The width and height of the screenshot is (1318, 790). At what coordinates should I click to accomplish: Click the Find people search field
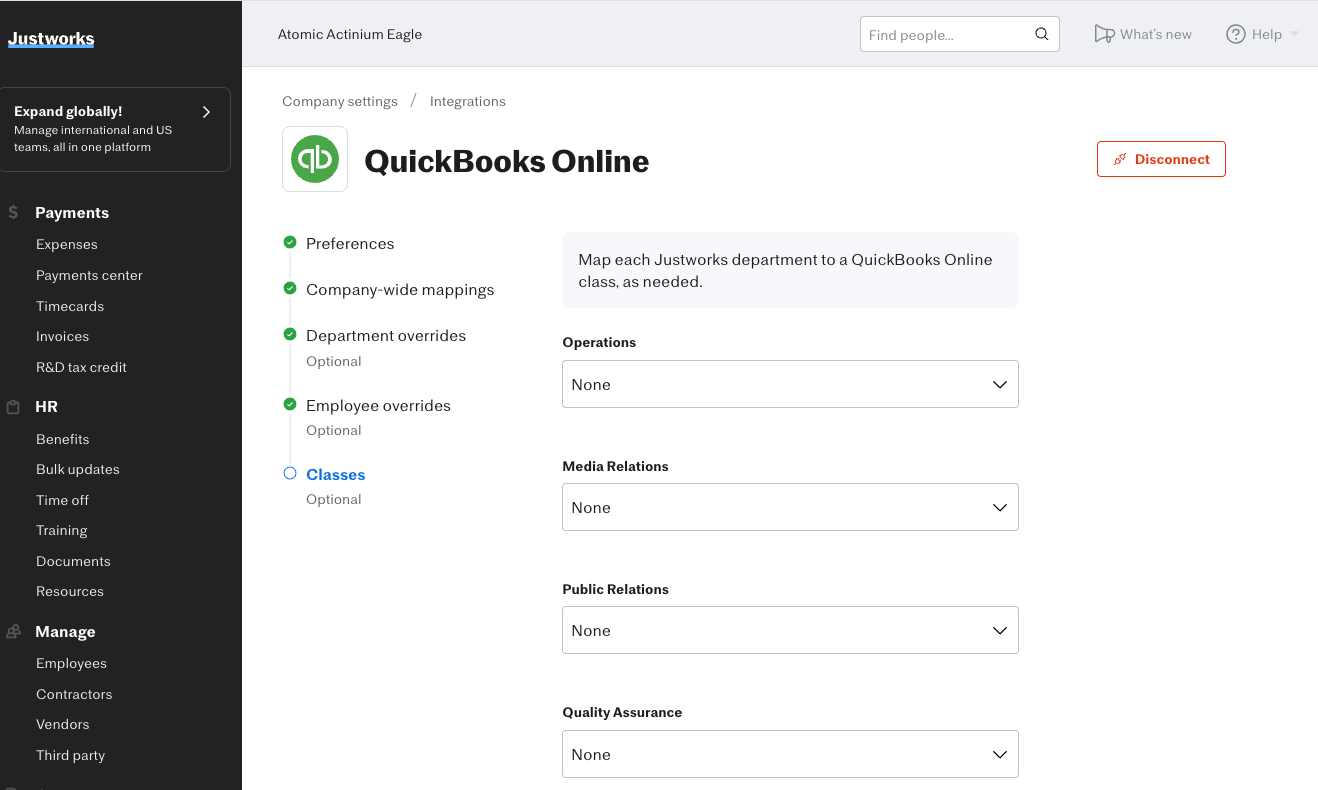pyautogui.click(x=945, y=34)
